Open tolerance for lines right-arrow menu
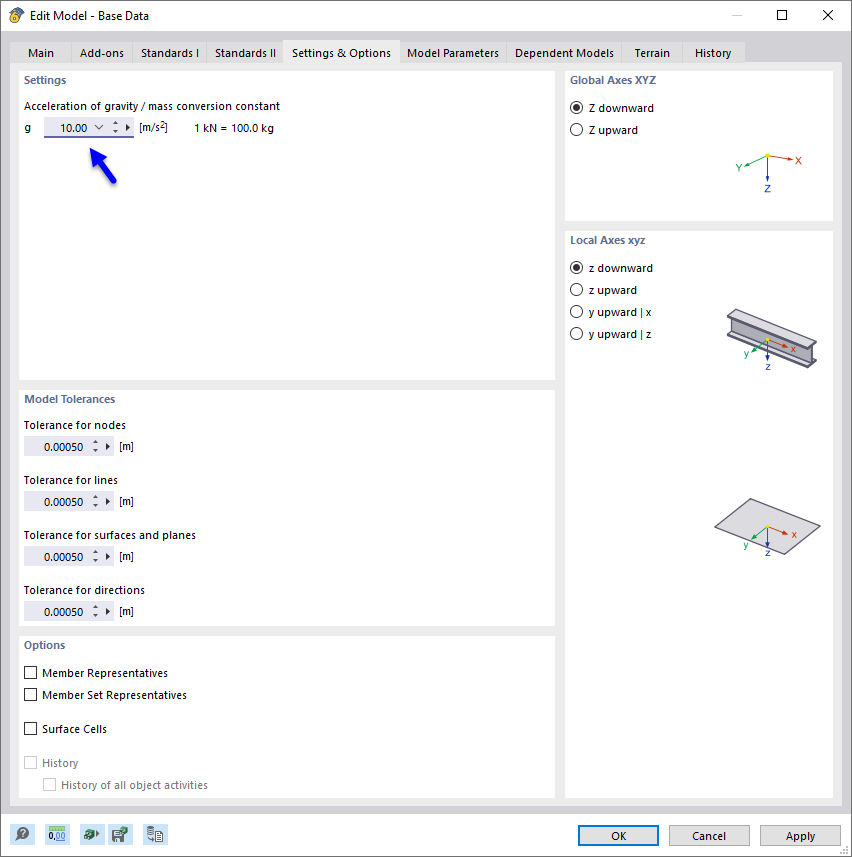Viewport: 852px width, 857px height. pos(108,501)
